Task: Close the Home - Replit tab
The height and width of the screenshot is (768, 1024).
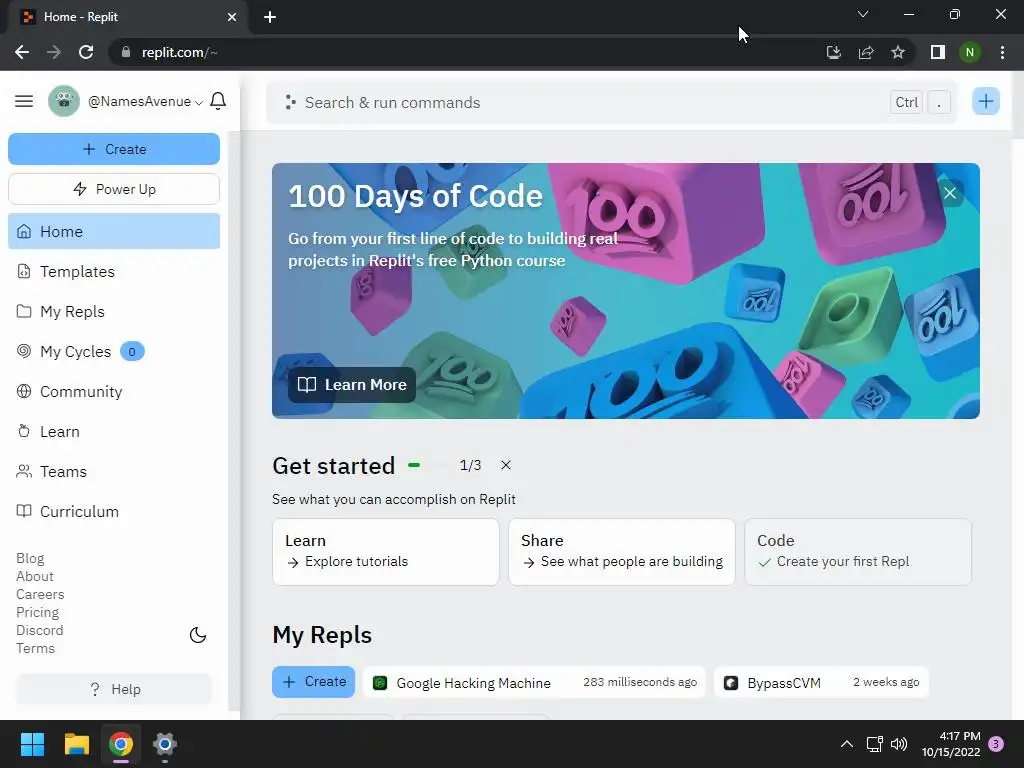Action: coord(232,17)
